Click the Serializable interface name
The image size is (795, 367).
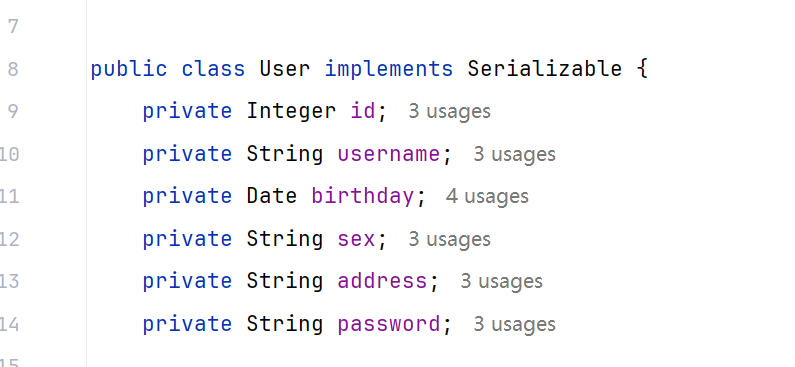click(x=545, y=69)
